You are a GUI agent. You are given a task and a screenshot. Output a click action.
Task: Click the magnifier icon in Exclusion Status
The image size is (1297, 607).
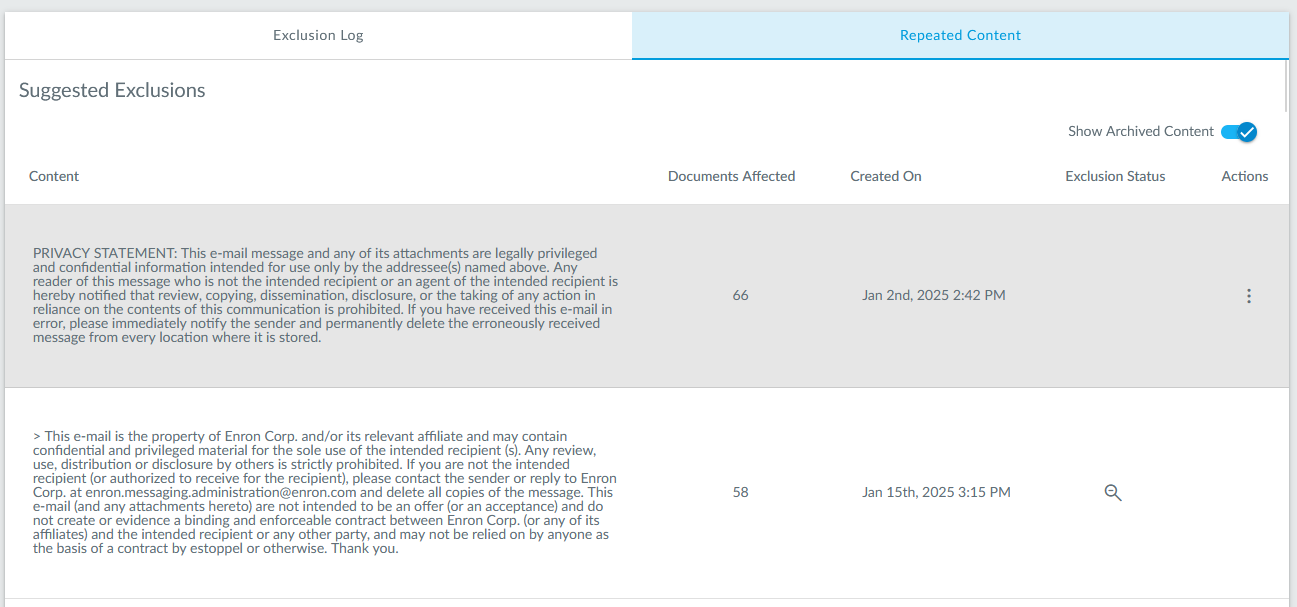pos(1112,492)
